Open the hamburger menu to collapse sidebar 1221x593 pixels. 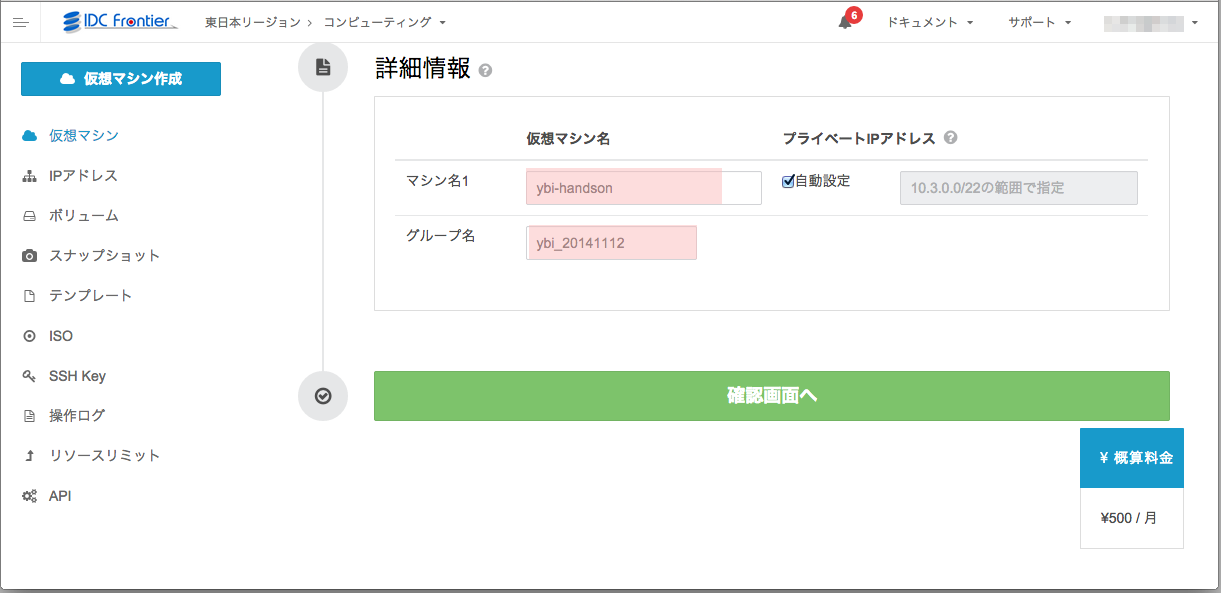click(20, 21)
